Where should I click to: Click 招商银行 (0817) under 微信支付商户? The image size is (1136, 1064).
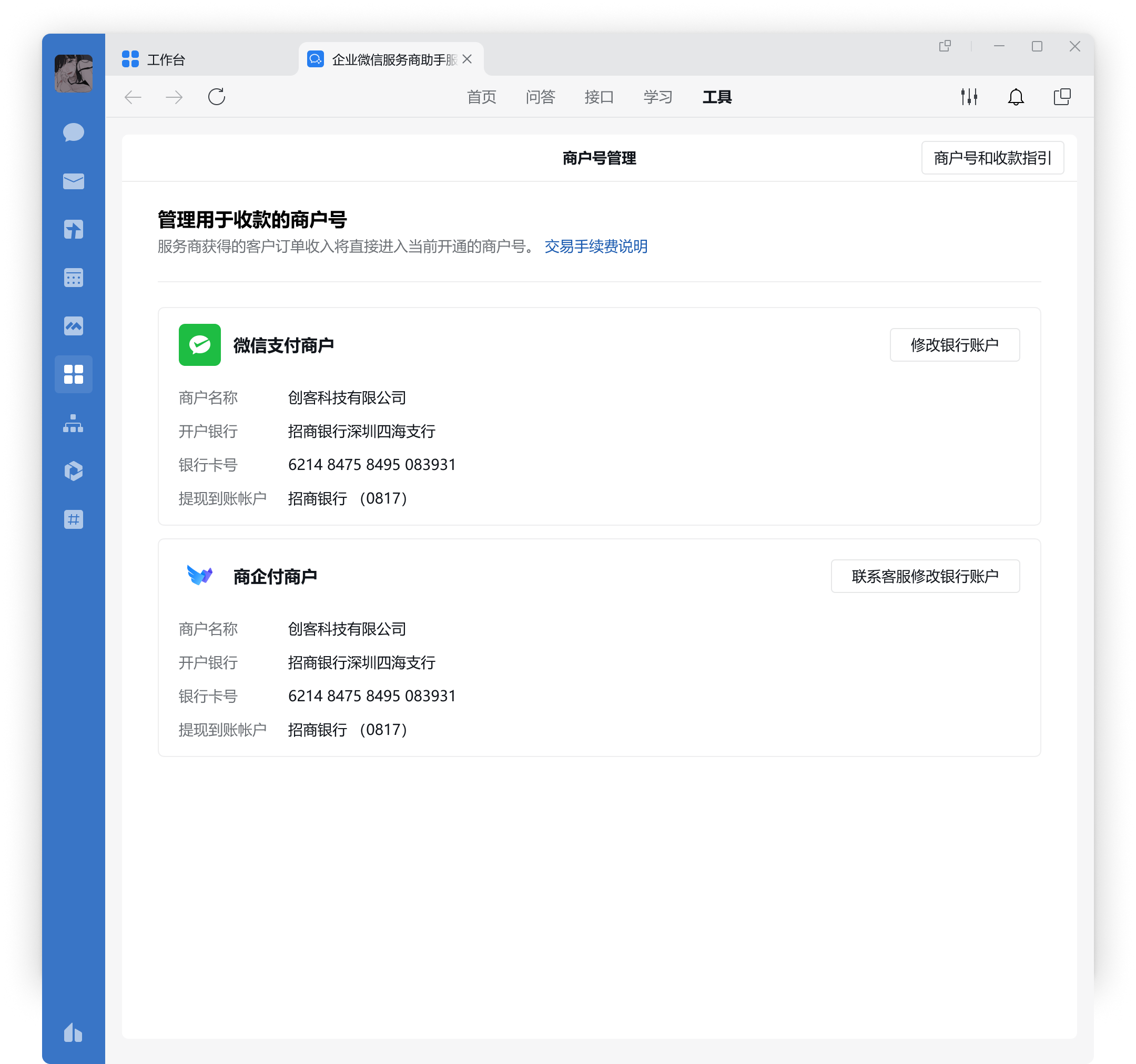[349, 498]
